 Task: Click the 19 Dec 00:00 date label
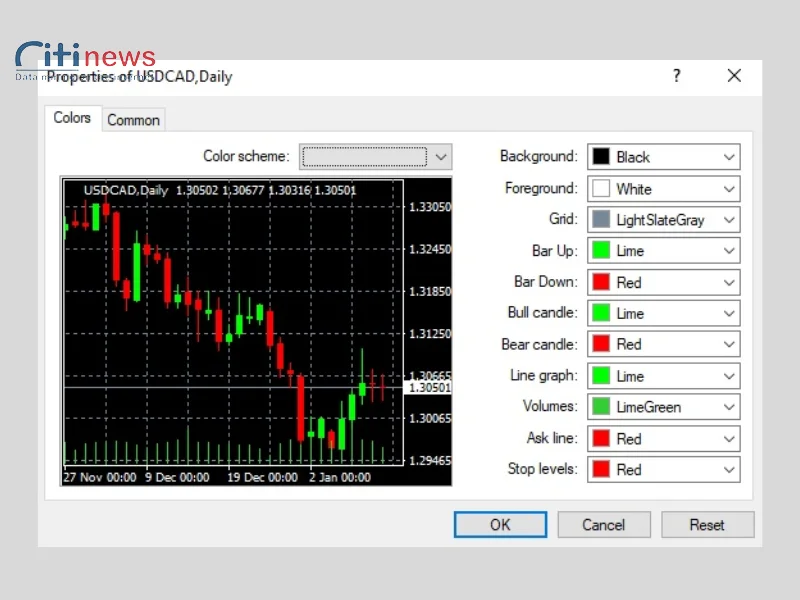click(x=262, y=478)
